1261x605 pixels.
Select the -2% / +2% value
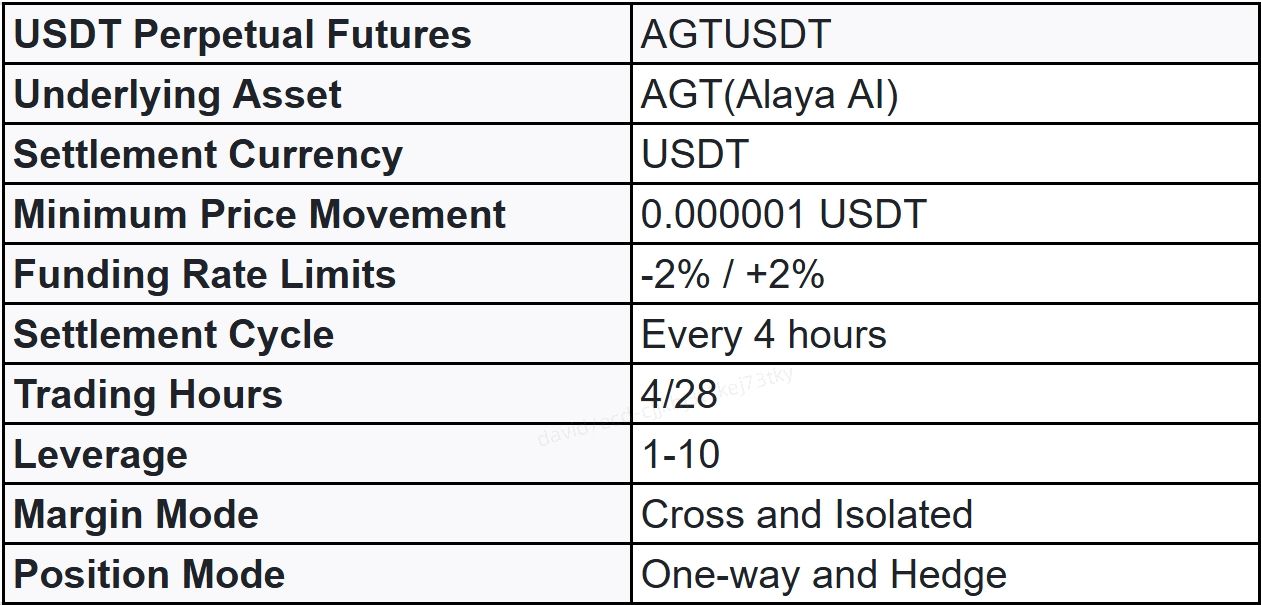click(733, 275)
